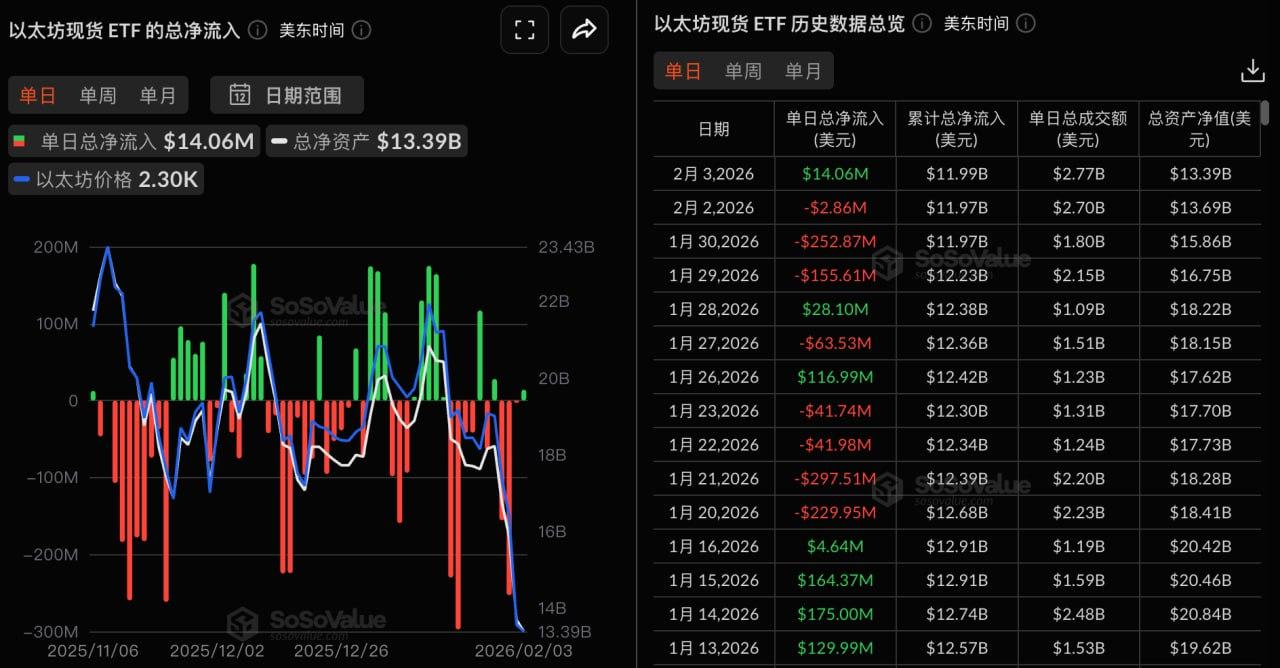
Task: Click the $4.64M inflow cell
Action: (835, 546)
